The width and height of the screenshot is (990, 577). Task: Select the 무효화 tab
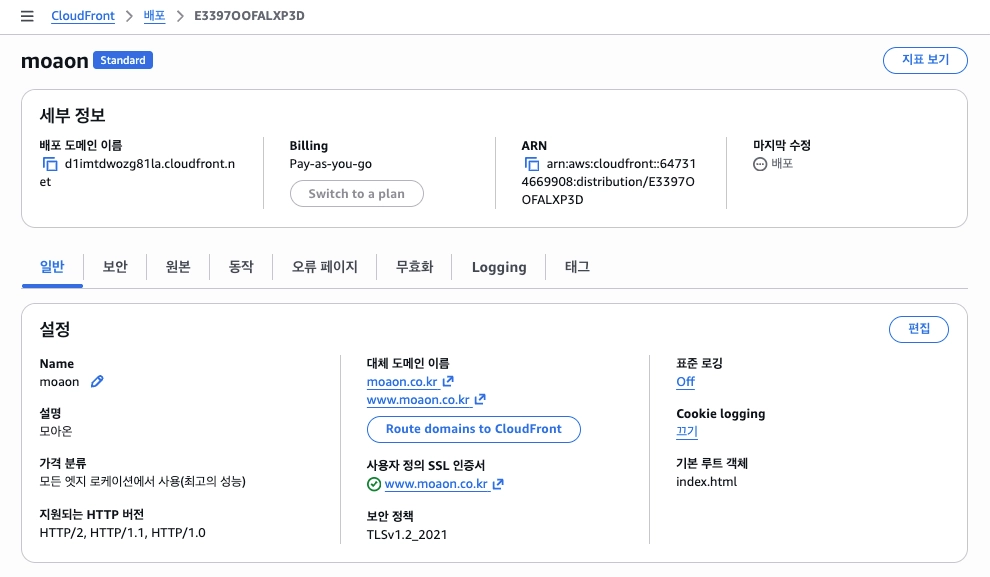click(x=414, y=267)
